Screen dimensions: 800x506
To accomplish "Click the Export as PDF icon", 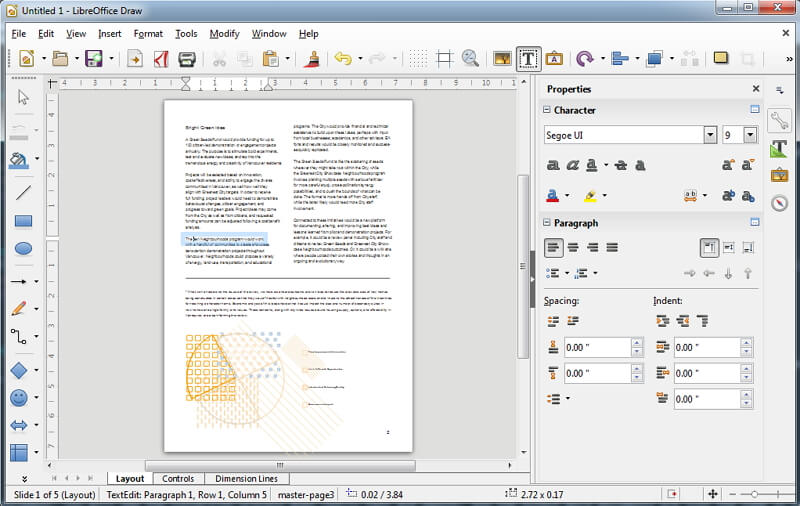I will point(160,59).
